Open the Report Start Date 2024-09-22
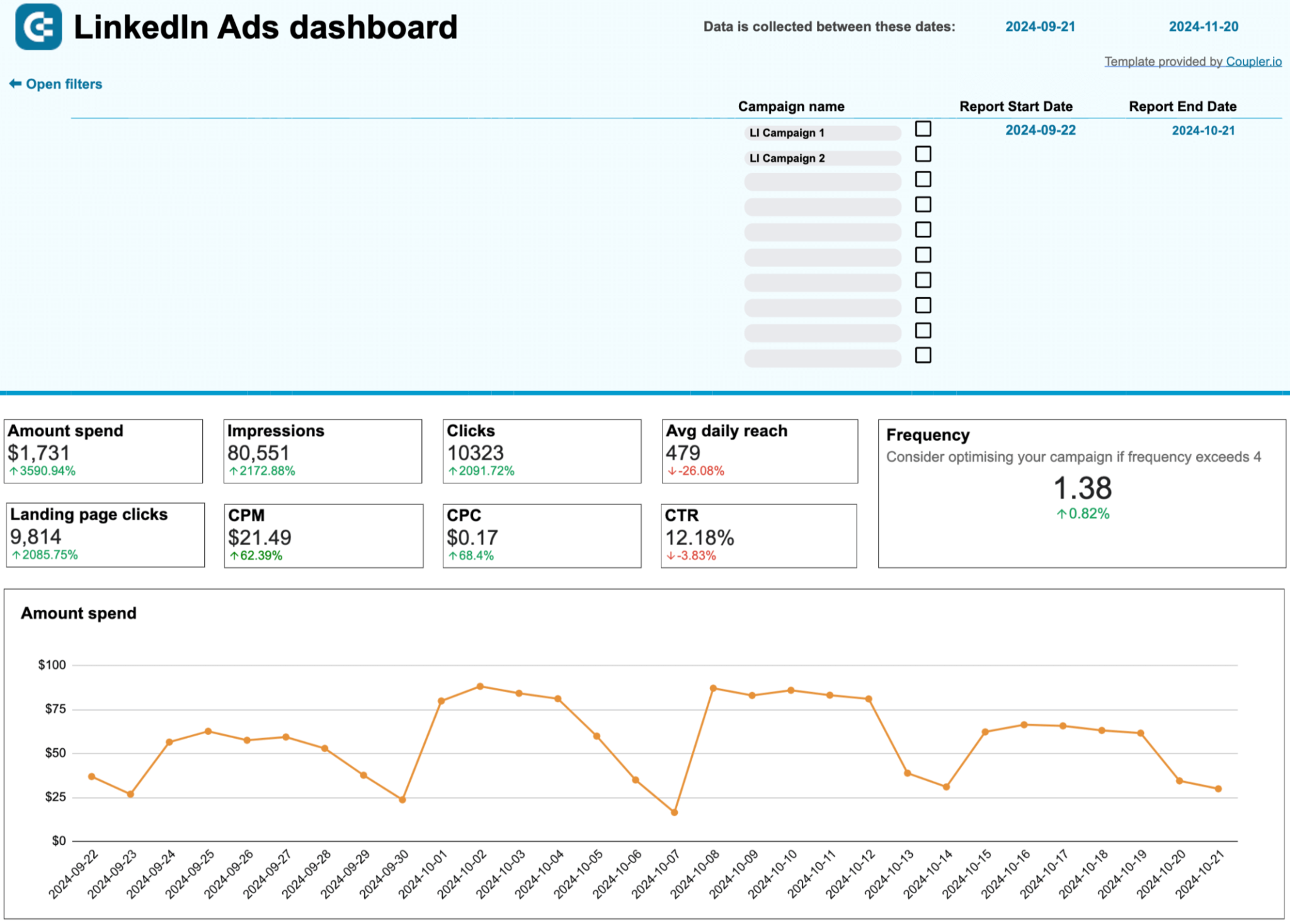The width and height of the screenshot is (1290, 924). coord(1041,130)
